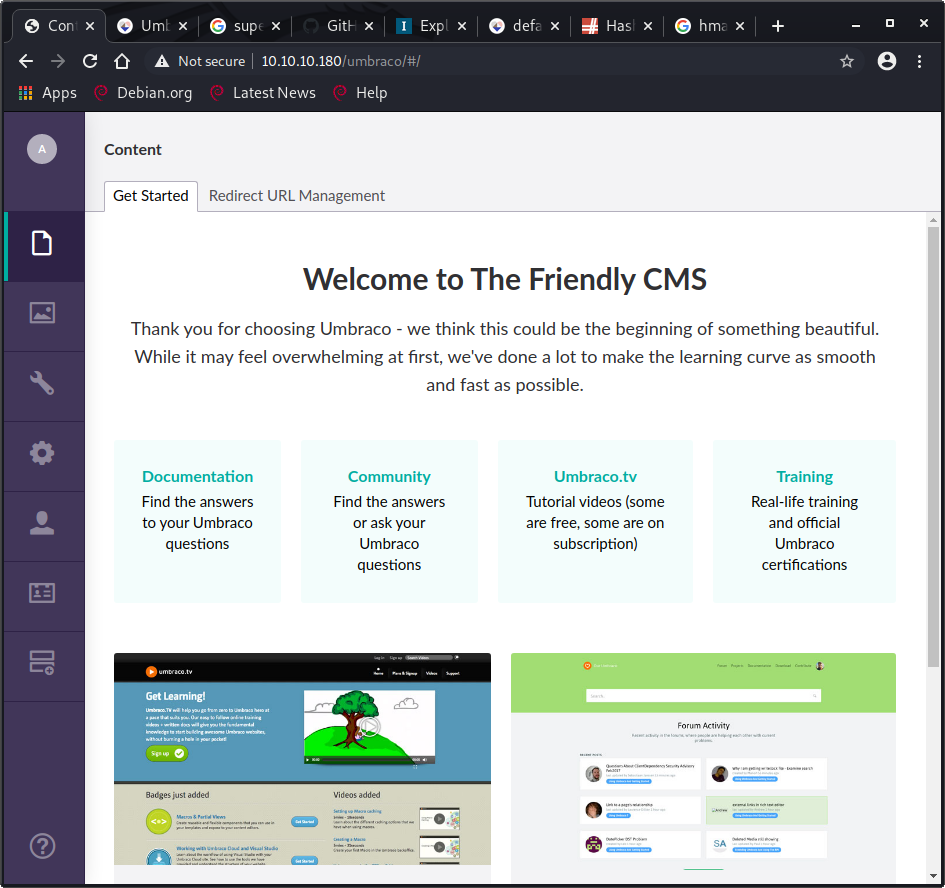Open the Settings wrench section
The height and width of the screenshot is (888, 945).
[42, 383]
